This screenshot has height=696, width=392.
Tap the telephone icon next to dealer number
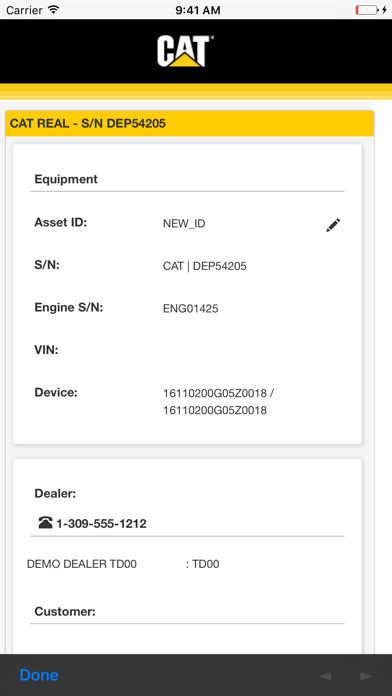click(45, 523)
